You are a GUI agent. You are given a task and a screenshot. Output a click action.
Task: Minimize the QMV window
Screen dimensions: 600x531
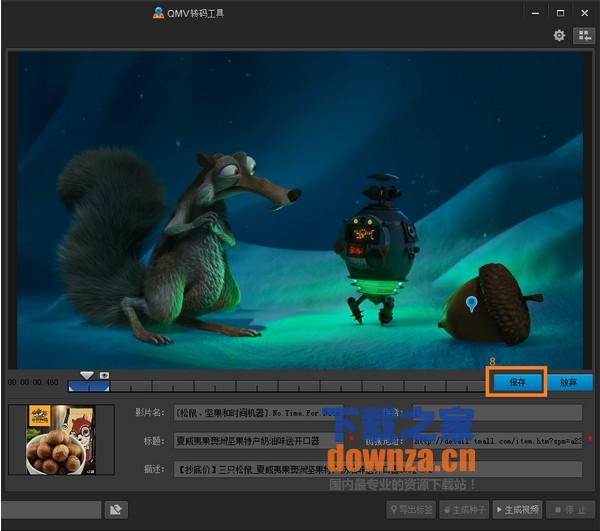coord(535,13)
